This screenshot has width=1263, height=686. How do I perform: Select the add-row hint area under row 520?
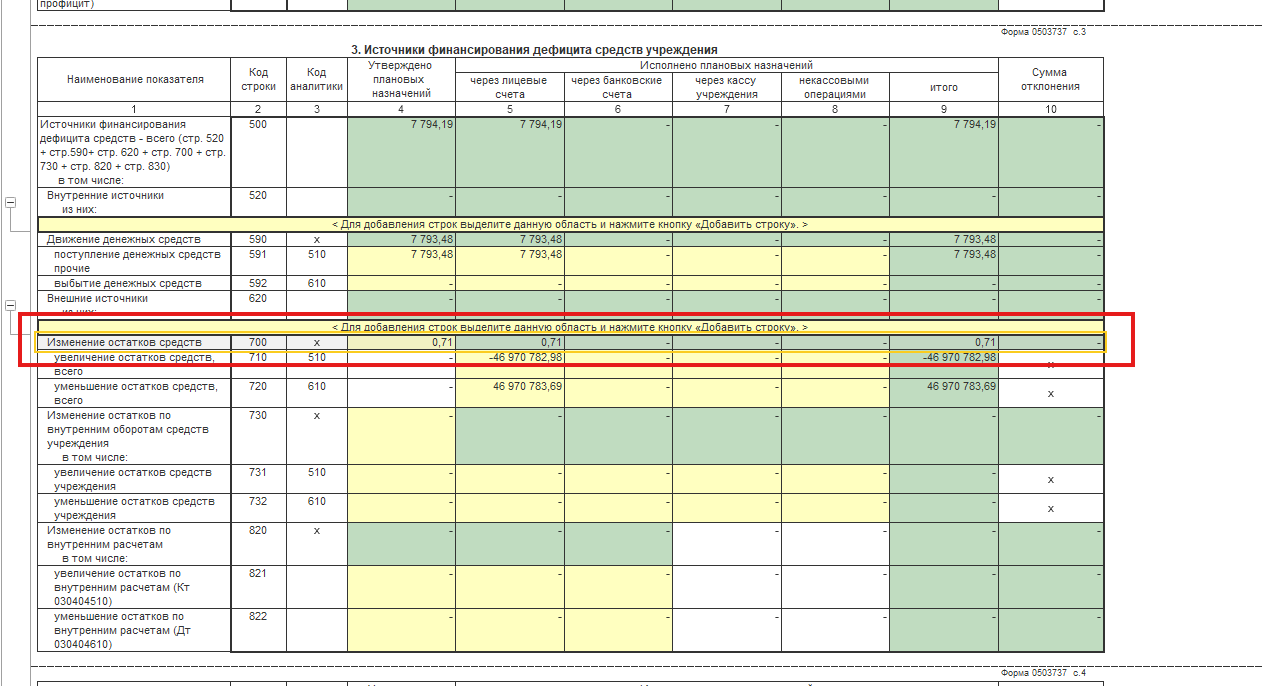click(571, 225)
